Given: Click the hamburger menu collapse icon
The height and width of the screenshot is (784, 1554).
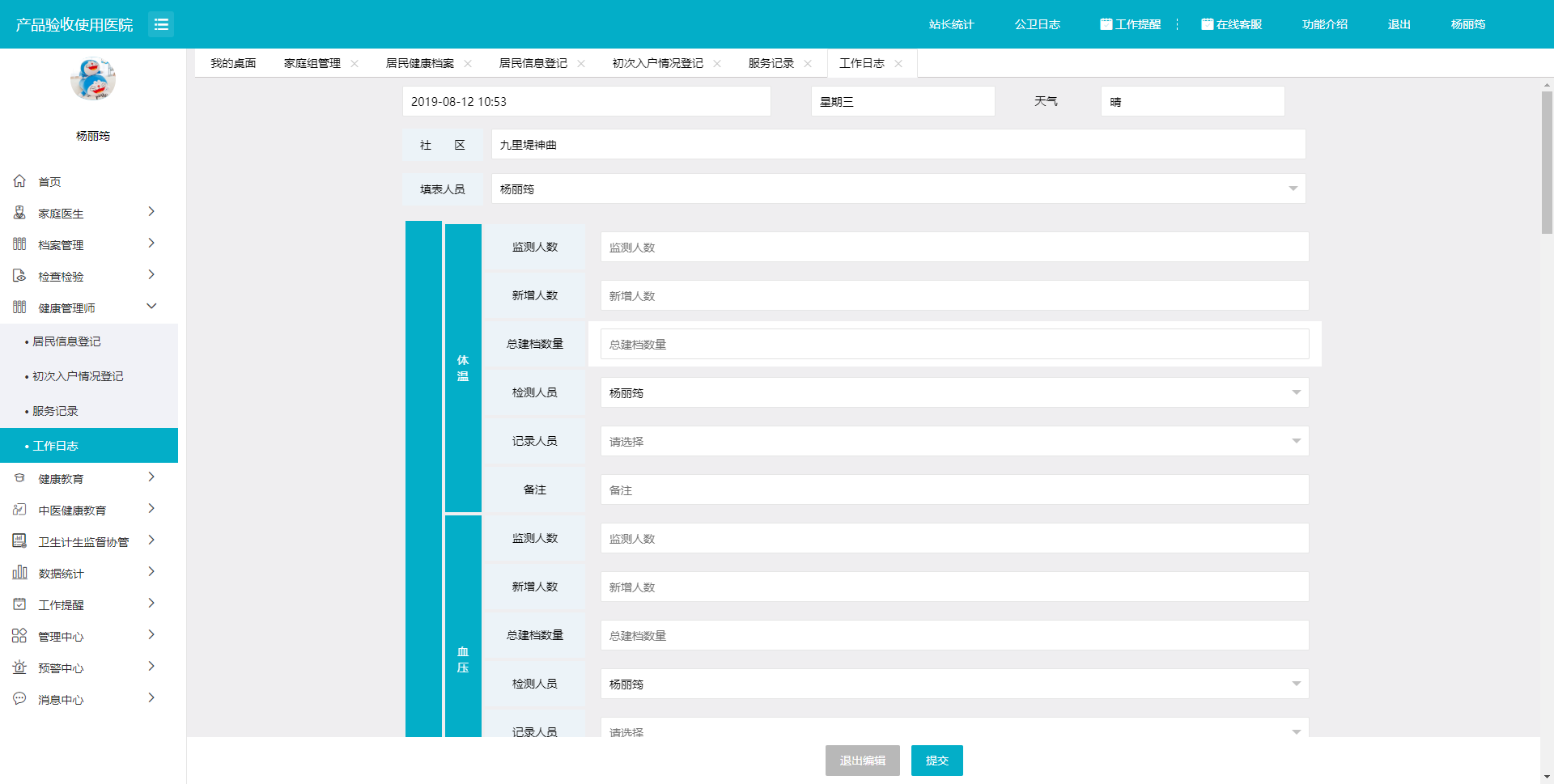Looking at the screenshot, I should (161, 24).
